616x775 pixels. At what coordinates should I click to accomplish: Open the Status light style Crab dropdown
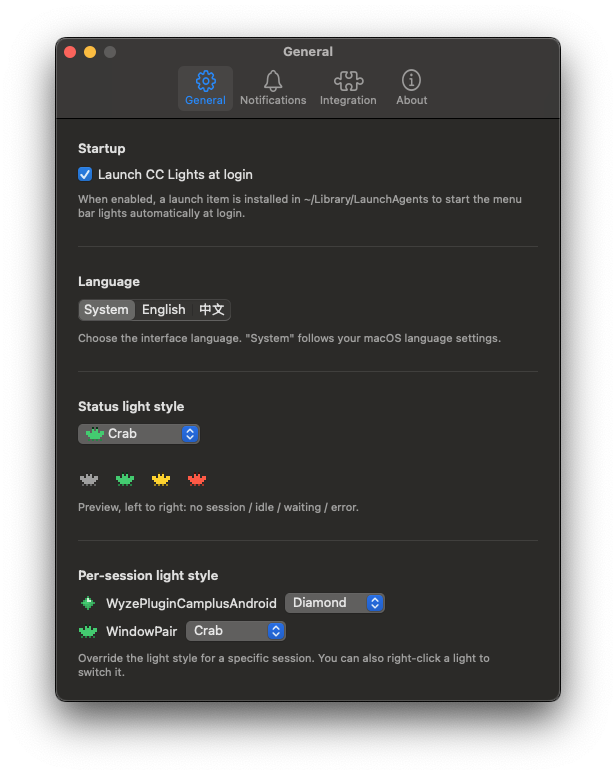pos(139,434)
